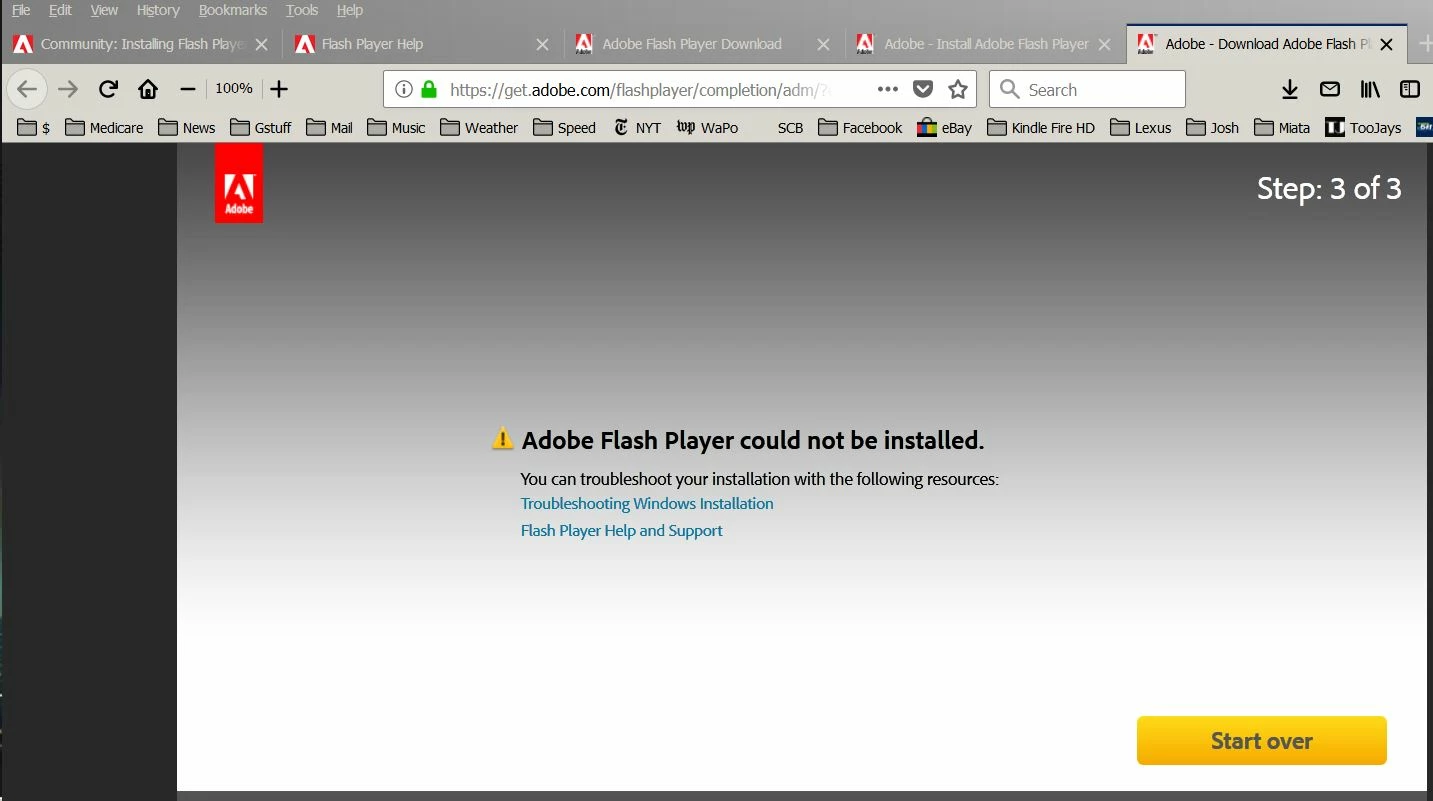Click the yellow Start over button
Image resolution: width=1433 pixels, height=801 pixels.
tap(1261, 741)
